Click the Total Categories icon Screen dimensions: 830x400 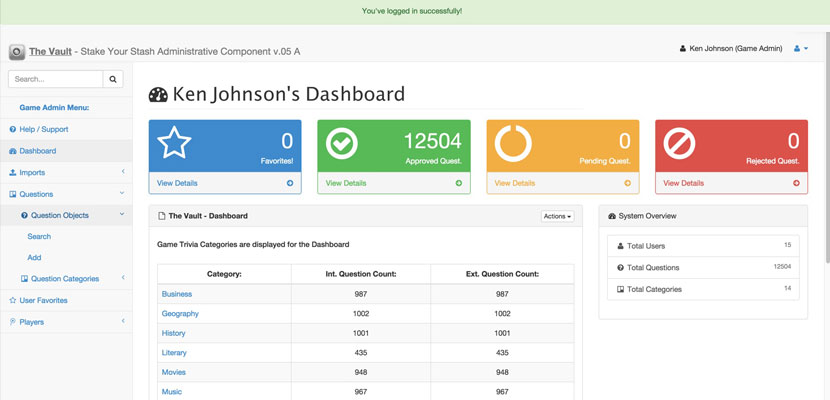pos(620,289)
